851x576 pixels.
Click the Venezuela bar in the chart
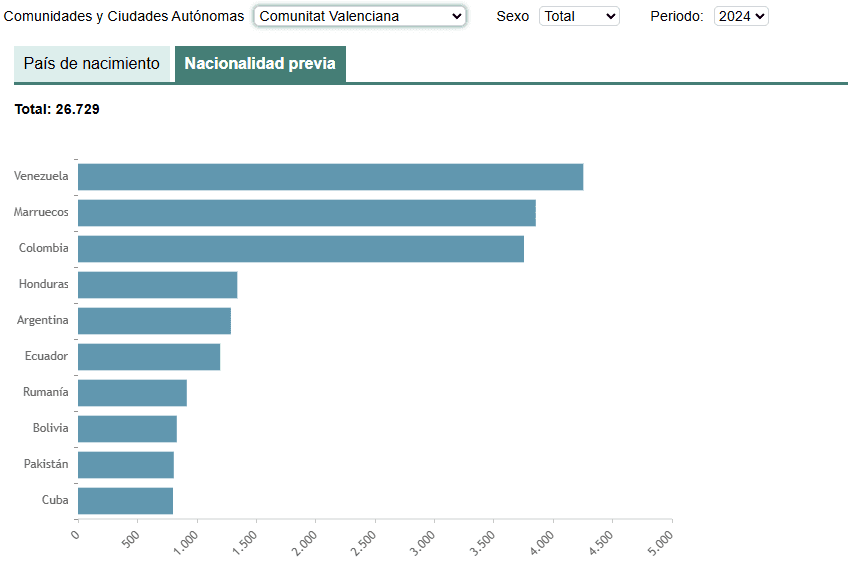pyautogui.click(x=330, y=177)
